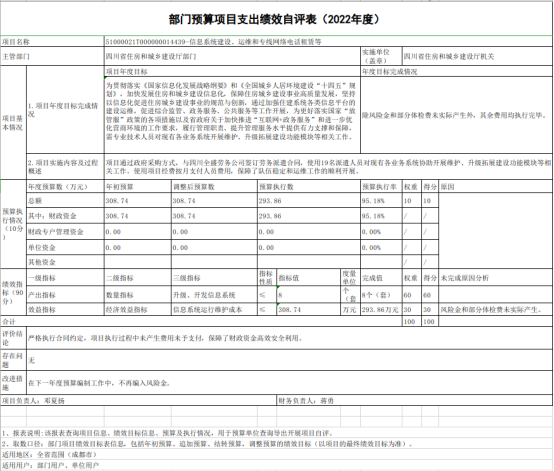Select the 二级指标 header cell

[x=138, y=278]
